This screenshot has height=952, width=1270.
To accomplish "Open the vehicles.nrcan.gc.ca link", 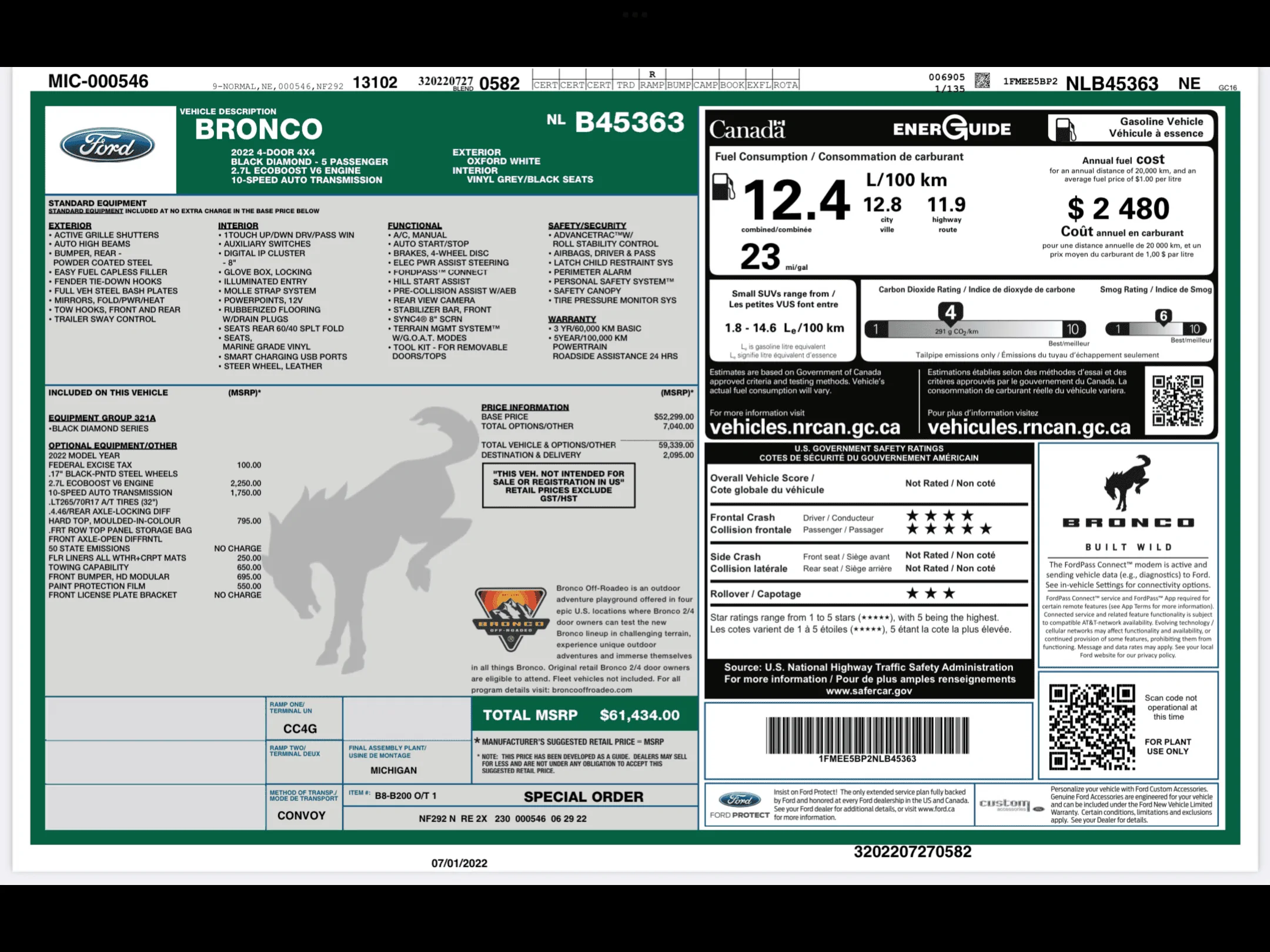I will click(x=805, y=427).
